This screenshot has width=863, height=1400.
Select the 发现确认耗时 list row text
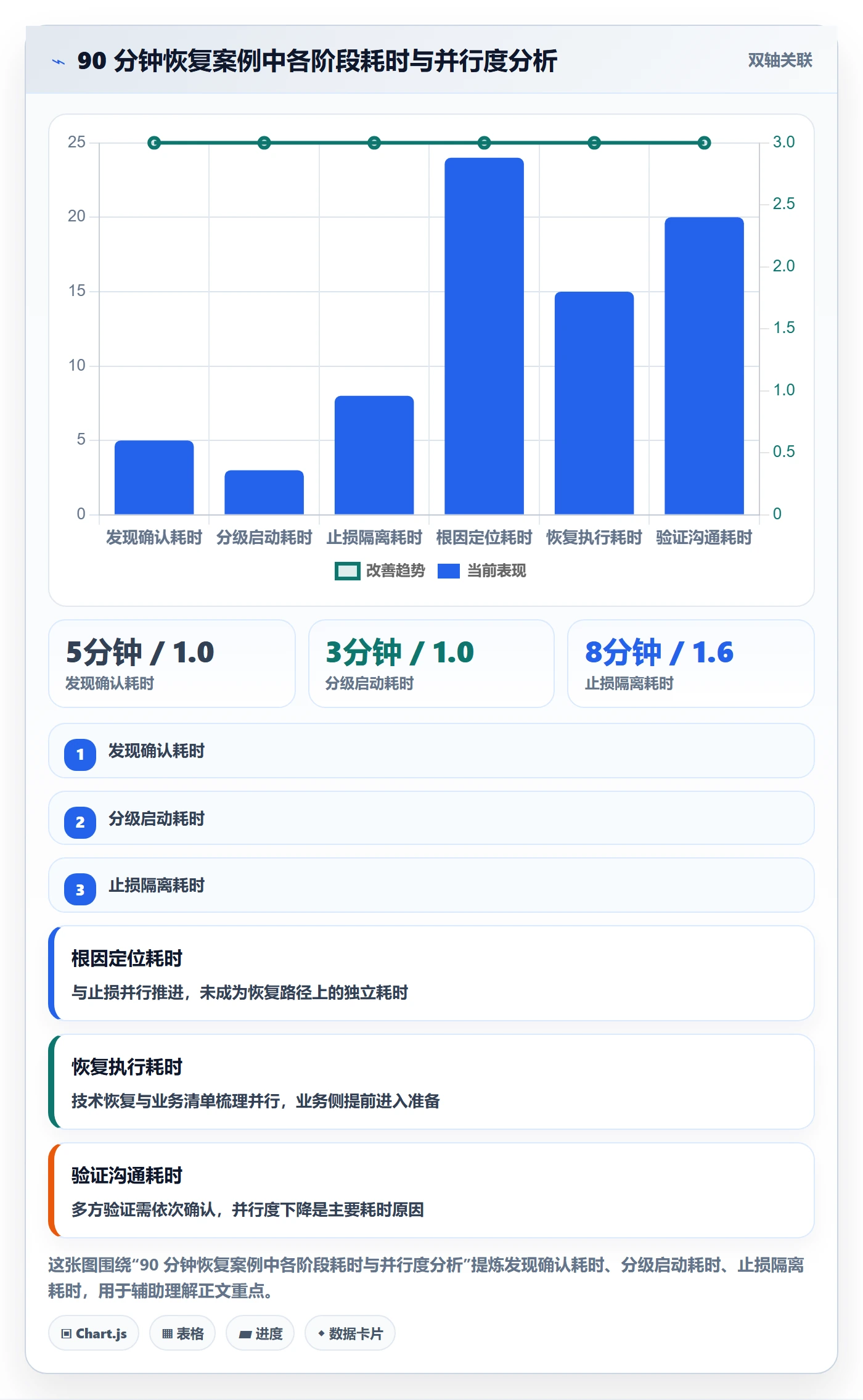(x=157, y=751)
